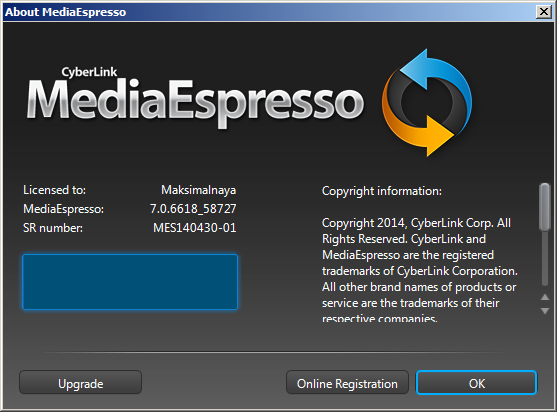Screen dimensions: 557x412
Task: Click the 'MediaEspresso:' version label
Action: point(64,209)
